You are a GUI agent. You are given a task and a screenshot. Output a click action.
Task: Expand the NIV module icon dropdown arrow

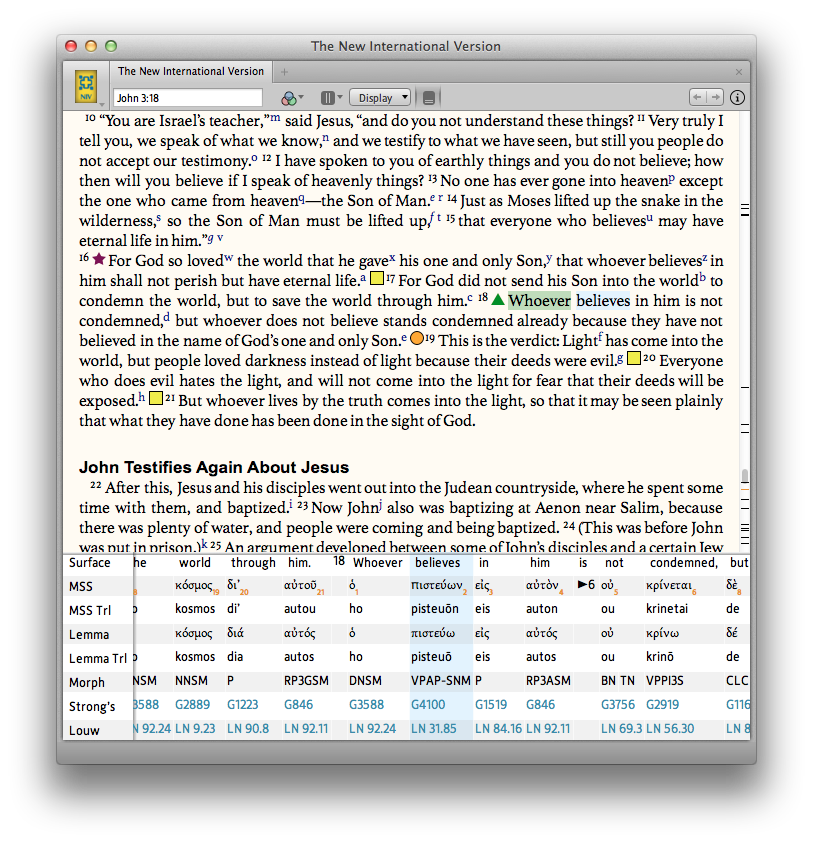click(101, 104)
